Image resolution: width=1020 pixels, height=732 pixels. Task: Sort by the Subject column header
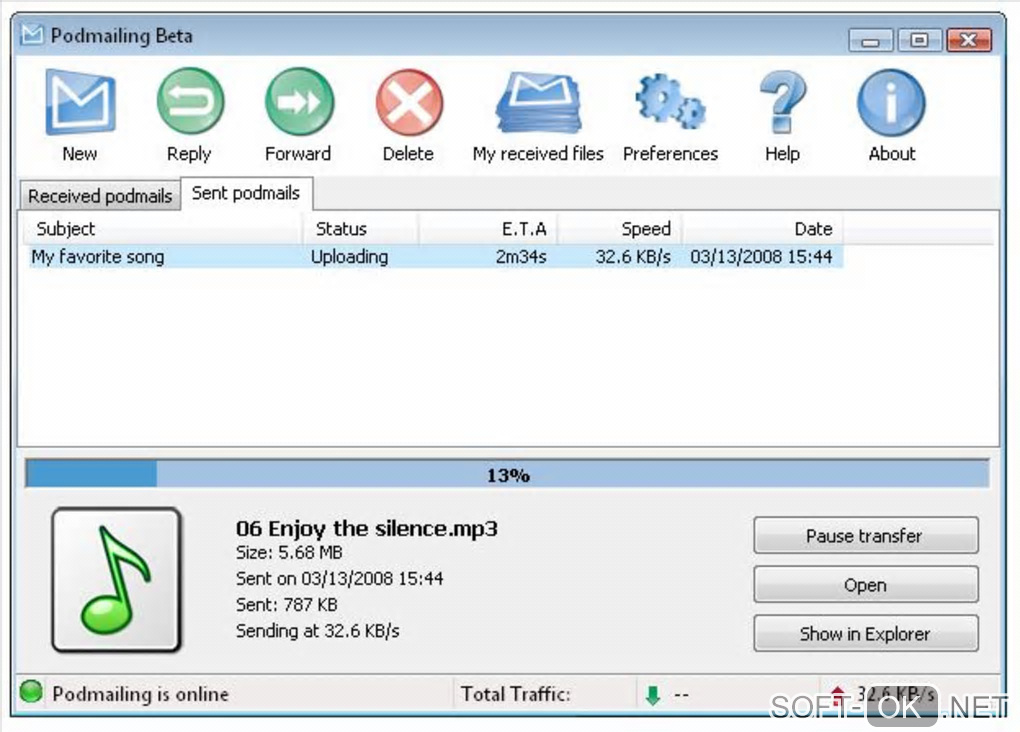click(163, 229)
